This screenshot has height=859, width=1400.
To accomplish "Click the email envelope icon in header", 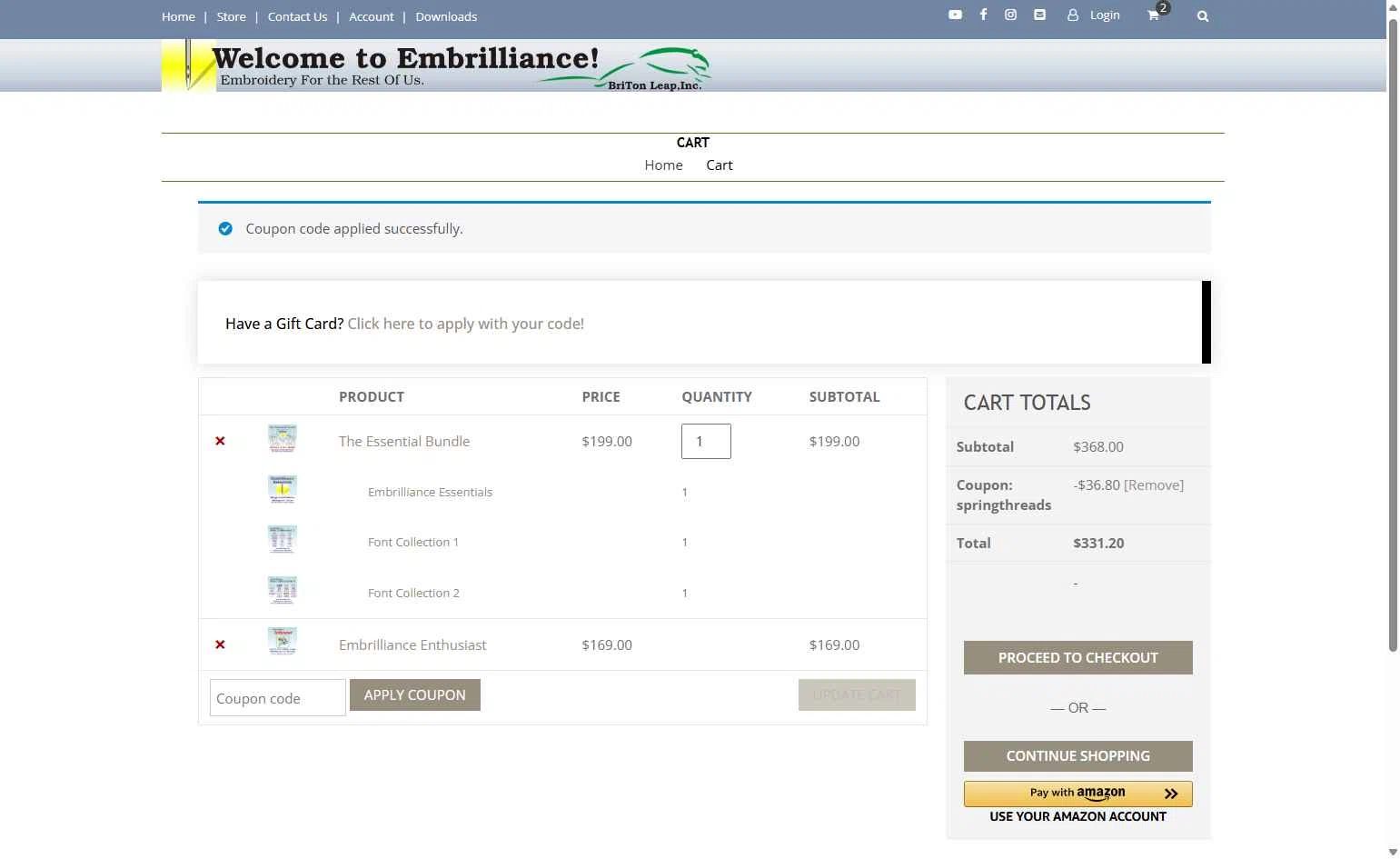I will click(1039, 15).
